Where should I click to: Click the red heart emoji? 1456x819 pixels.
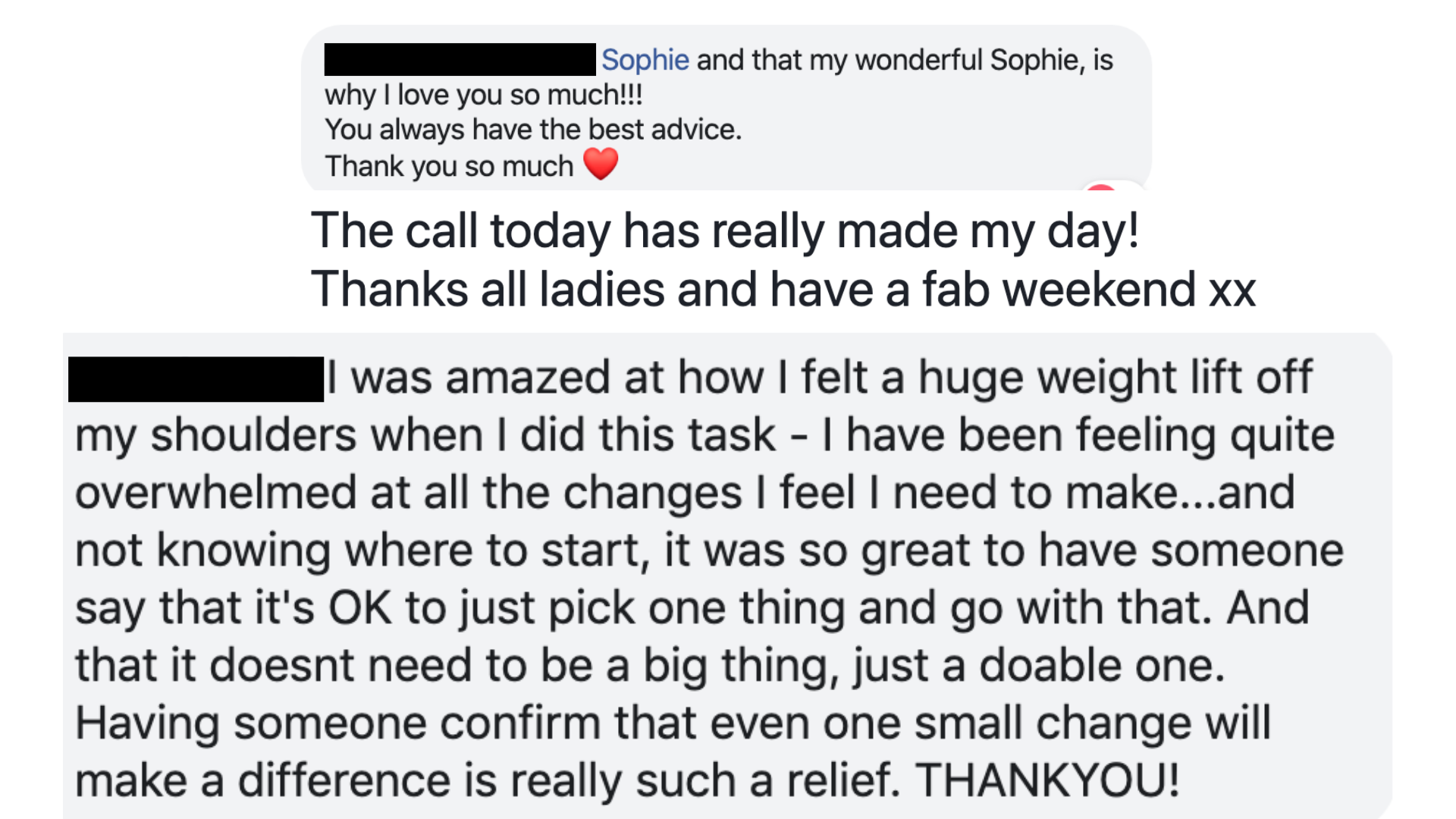click(601, 164)
